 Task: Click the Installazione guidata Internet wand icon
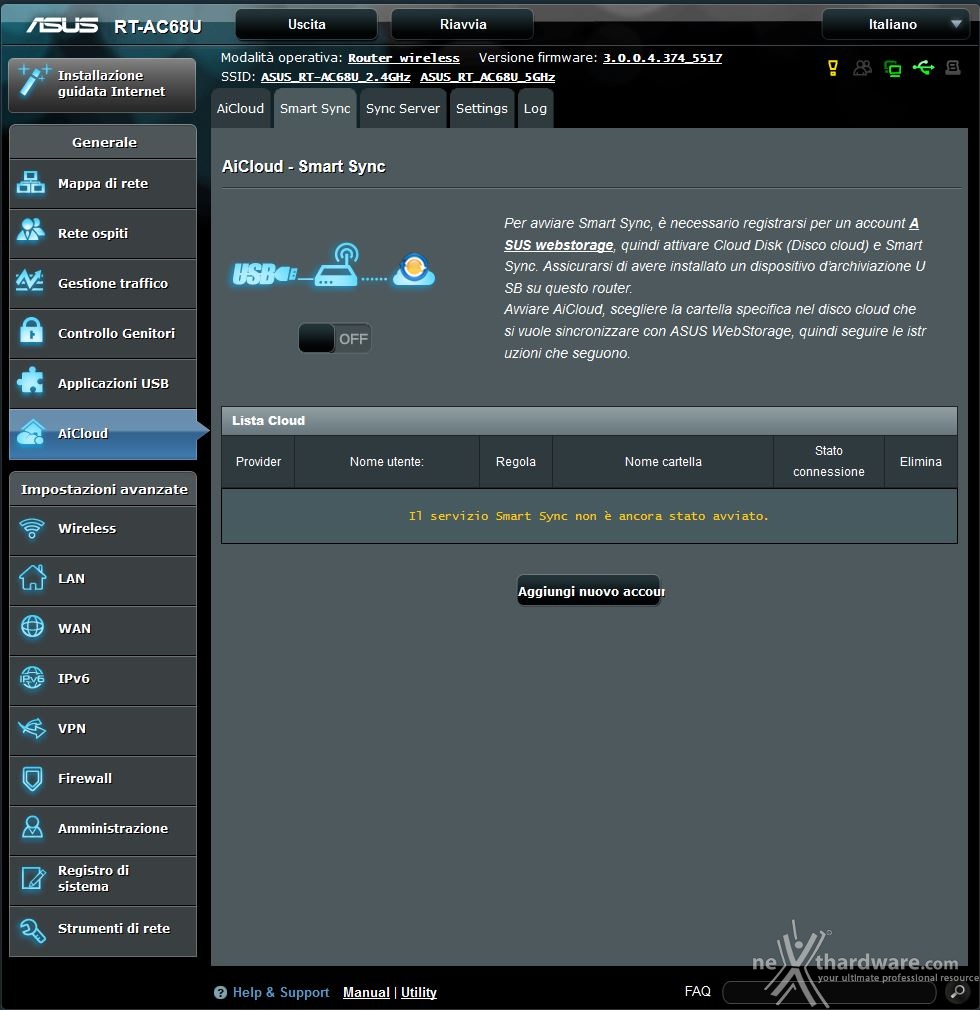(32, 82)
